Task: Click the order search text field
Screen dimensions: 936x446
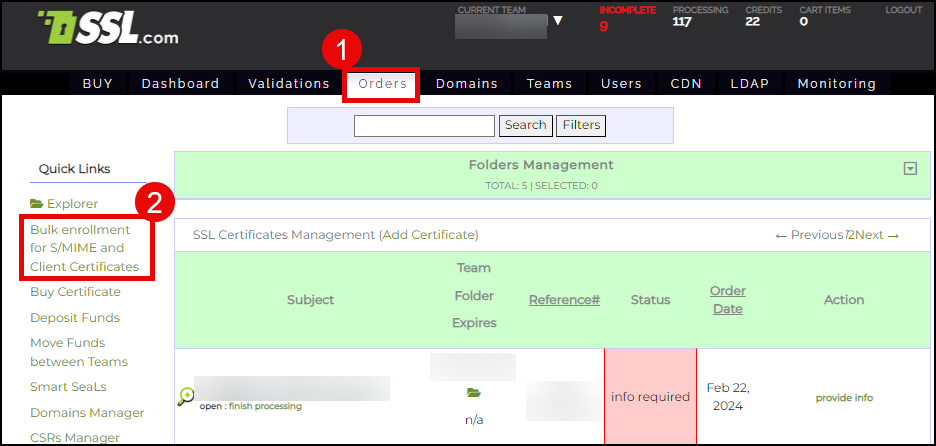Action: point(424,125)
